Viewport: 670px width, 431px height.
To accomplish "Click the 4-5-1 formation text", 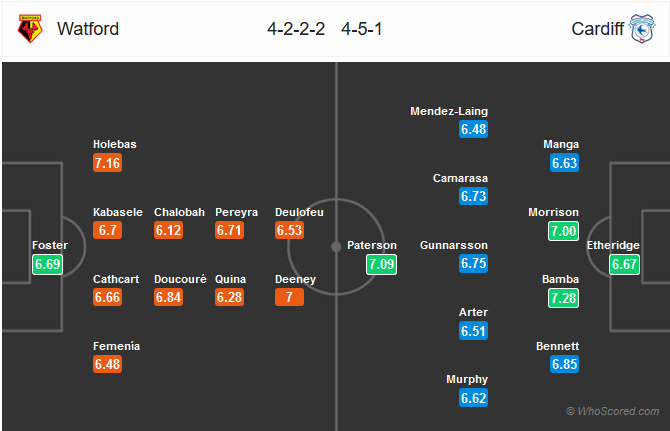I will tap(361, 29).
